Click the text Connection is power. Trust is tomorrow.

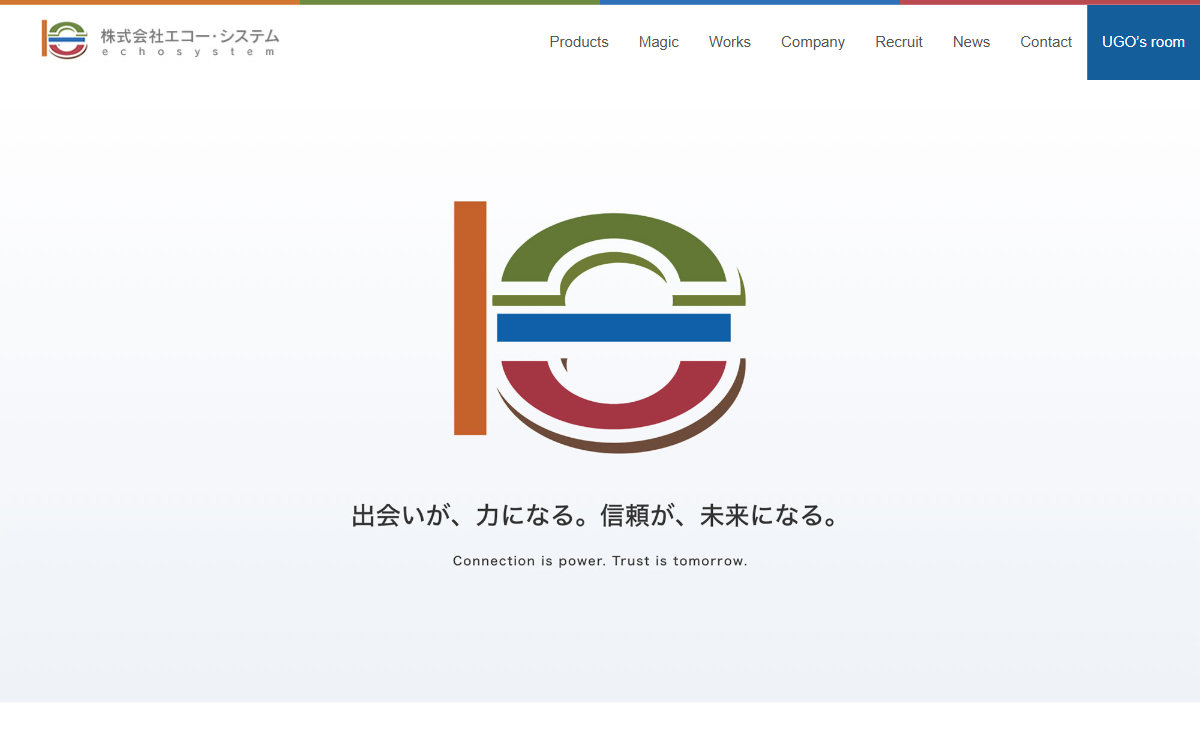600,561
